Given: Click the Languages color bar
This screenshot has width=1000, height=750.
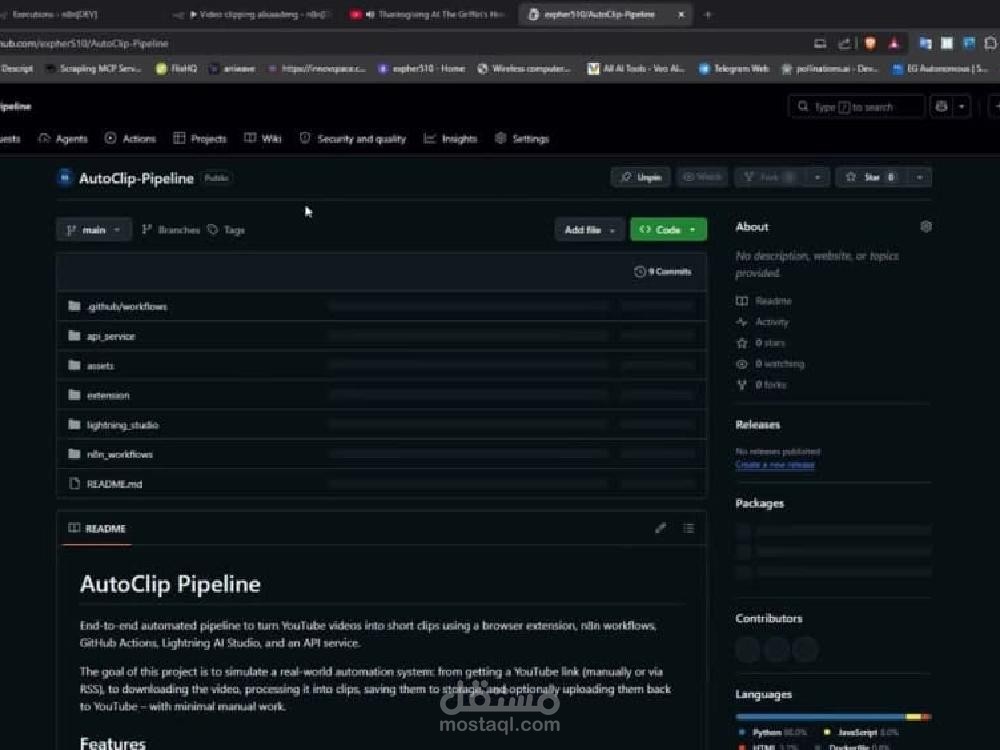Looking at the screenshot, I should [833, 717].
